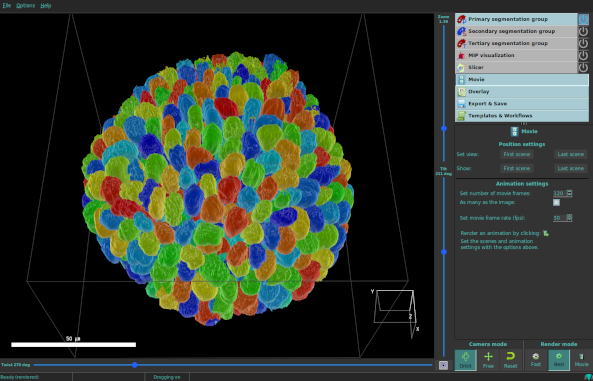The image size is (593, 381).
Task: Click Show Last scene button
Action: click(x=571, y=168)
